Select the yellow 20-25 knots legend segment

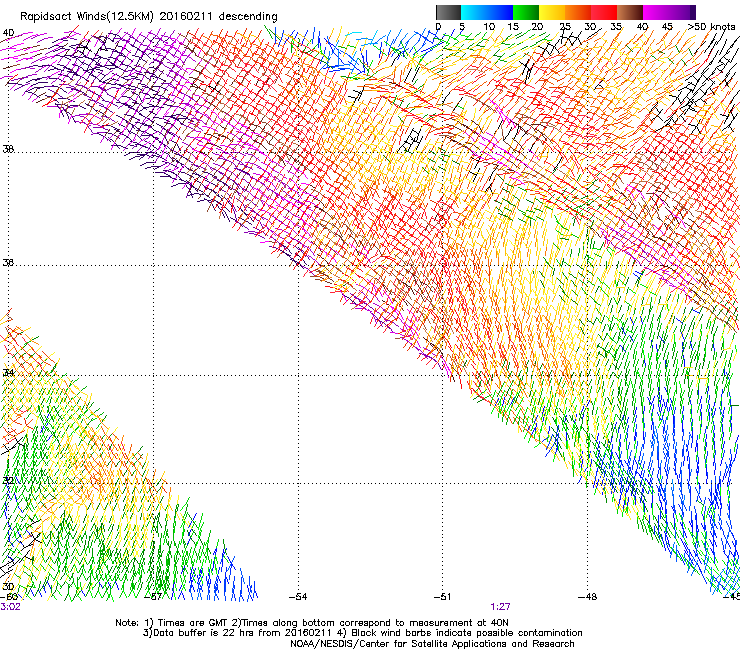552,12
